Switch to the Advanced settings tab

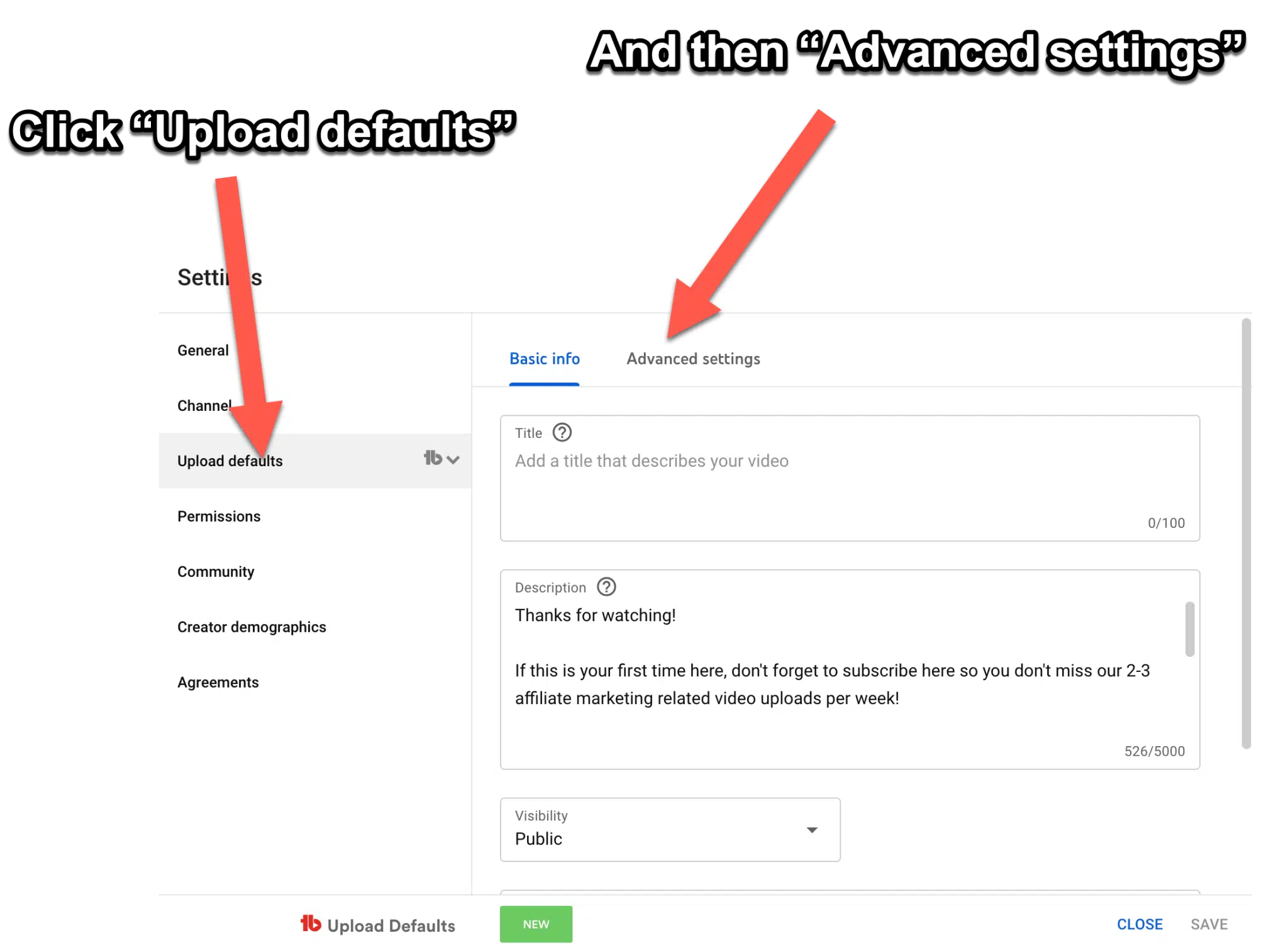pyautogui.click(x=693, y=359)
